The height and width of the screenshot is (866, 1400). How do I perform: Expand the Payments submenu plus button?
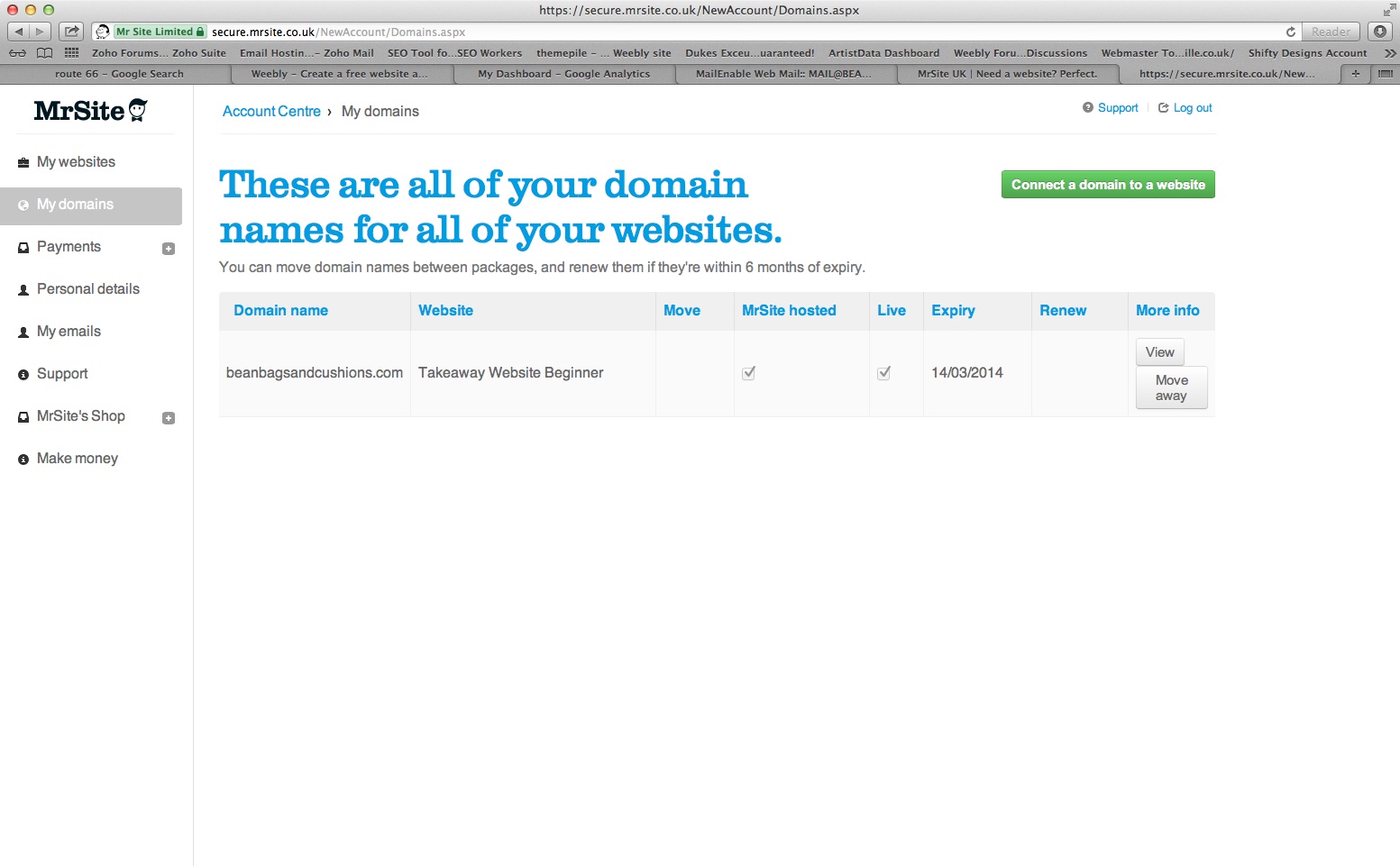coord(169,249)
